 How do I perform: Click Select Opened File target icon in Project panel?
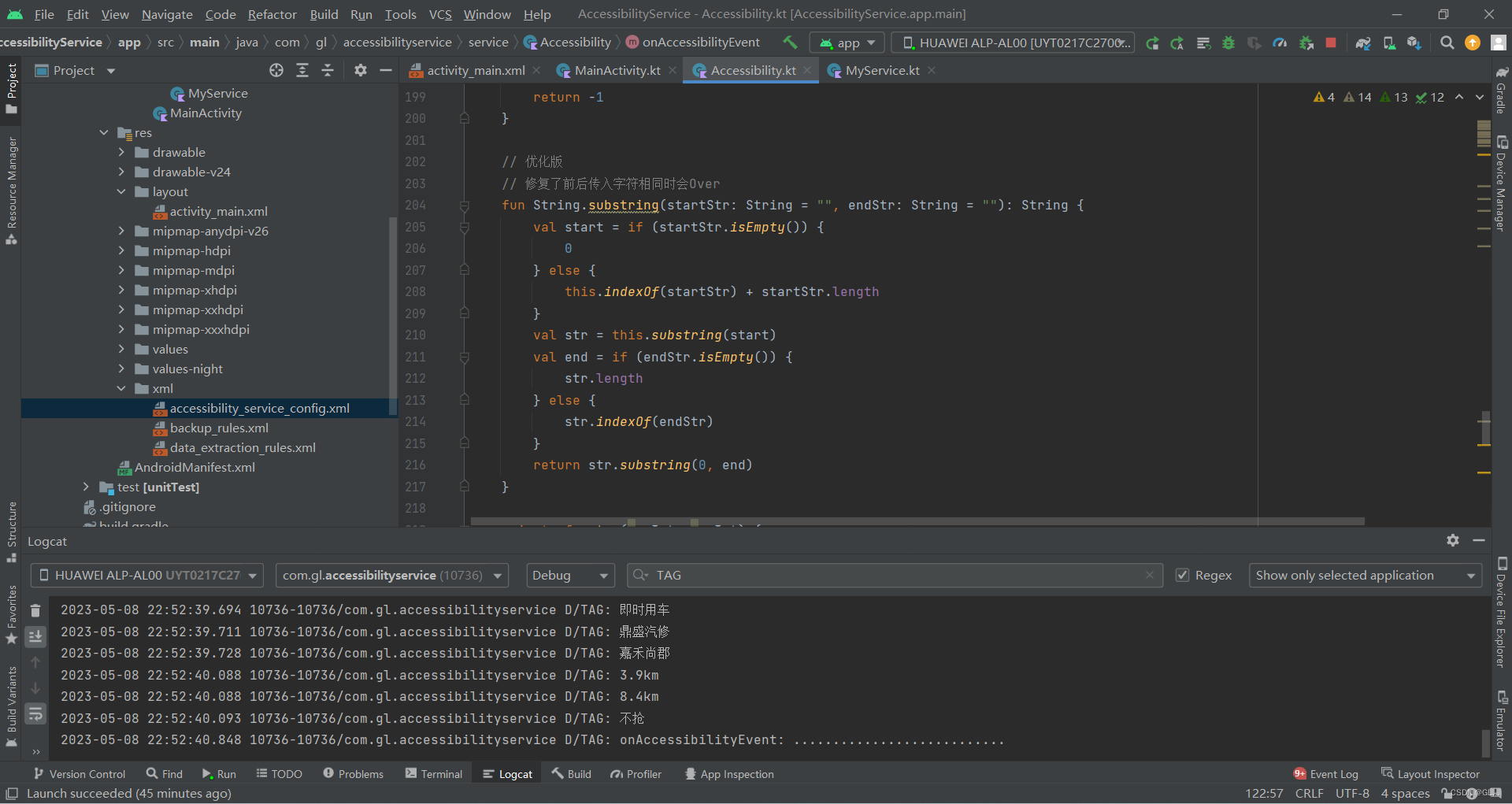(x=276, y=70)
